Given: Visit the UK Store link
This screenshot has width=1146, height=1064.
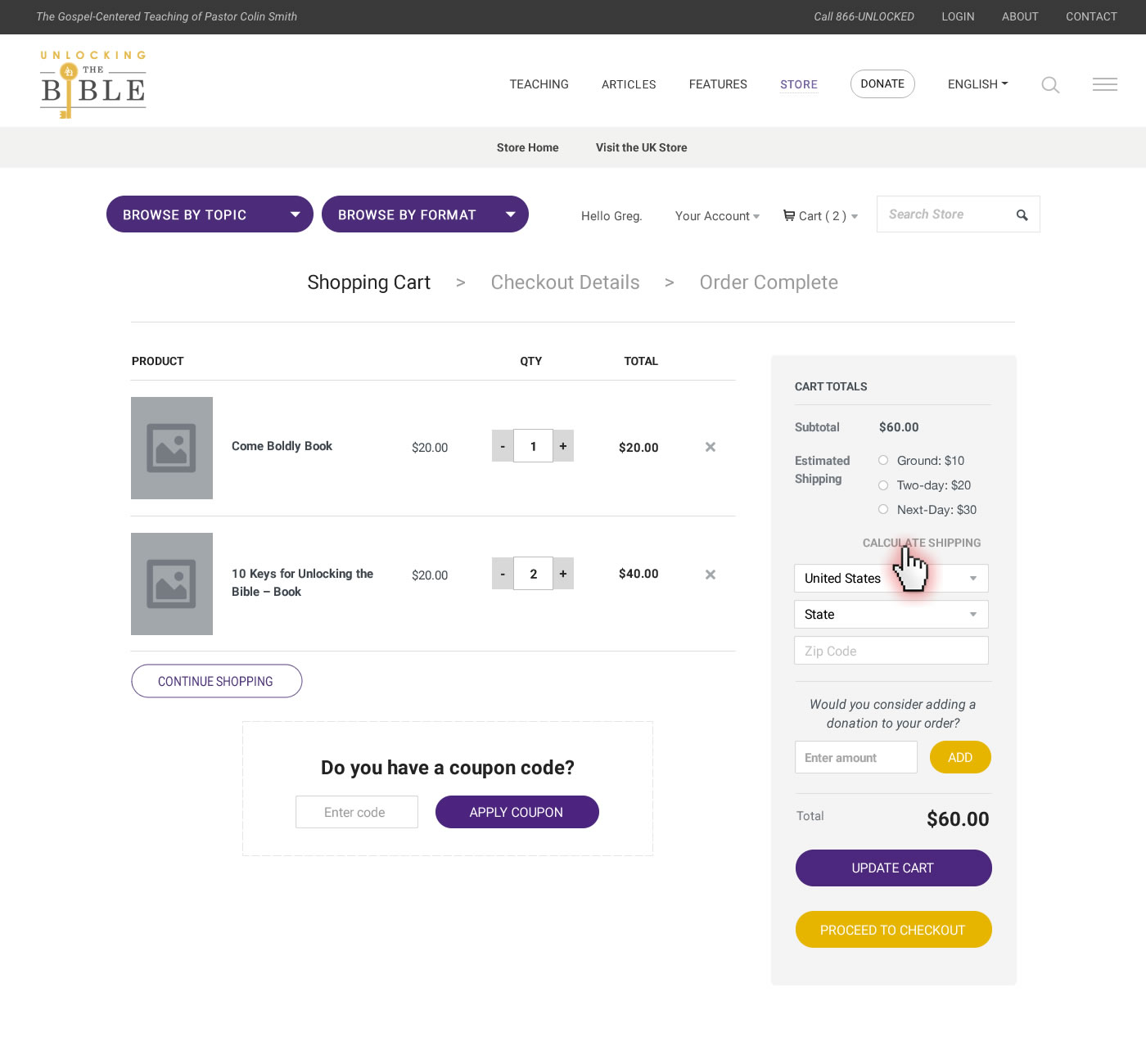Looking at the screenshot, I should coord(642,147).
